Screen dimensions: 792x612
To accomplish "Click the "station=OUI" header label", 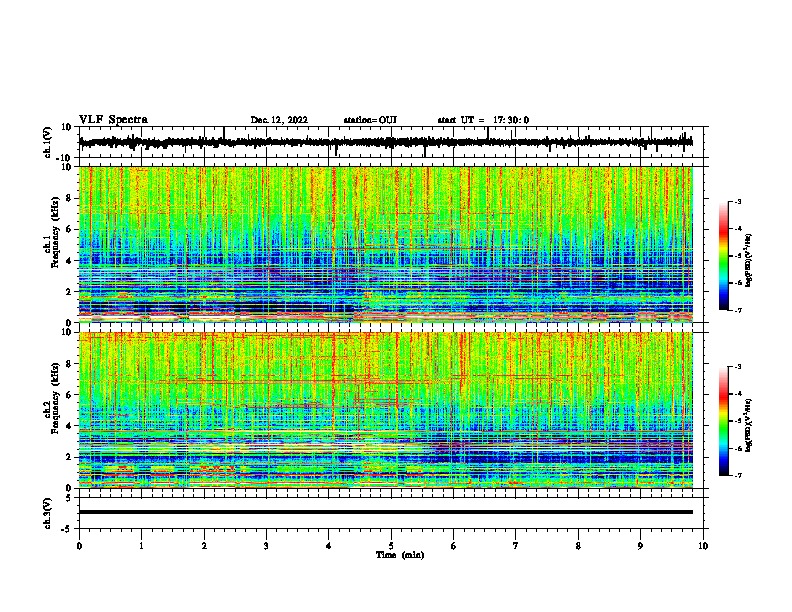I will tap(370, 120).
